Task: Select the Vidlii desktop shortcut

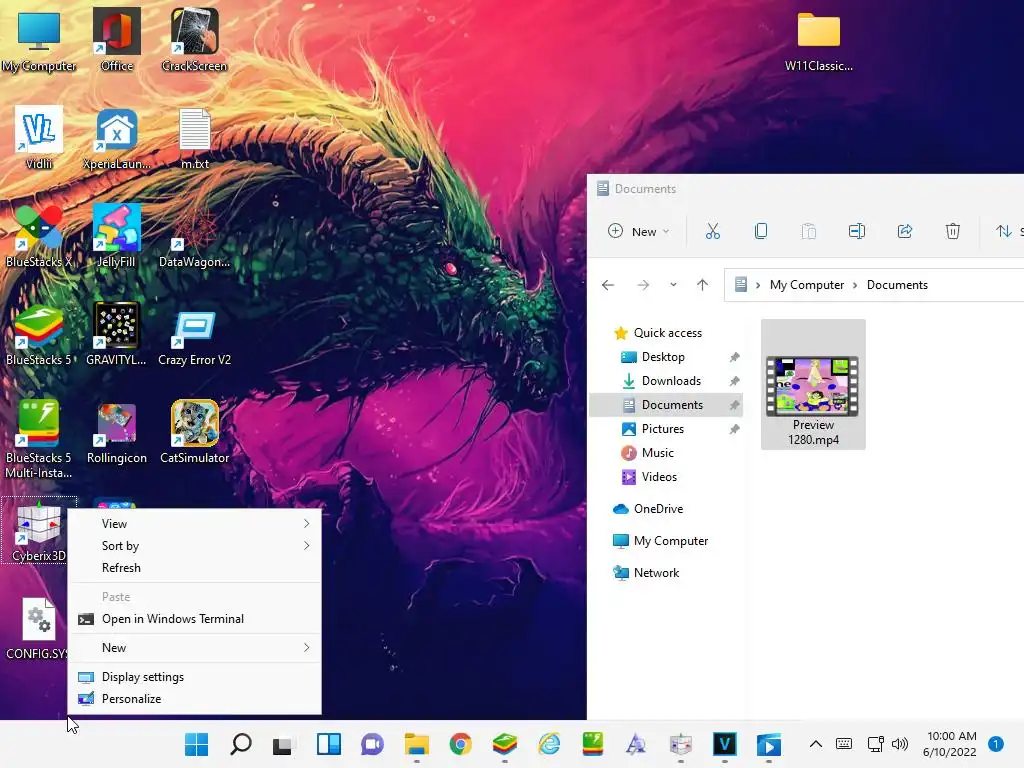Action: tap(39, 138)
